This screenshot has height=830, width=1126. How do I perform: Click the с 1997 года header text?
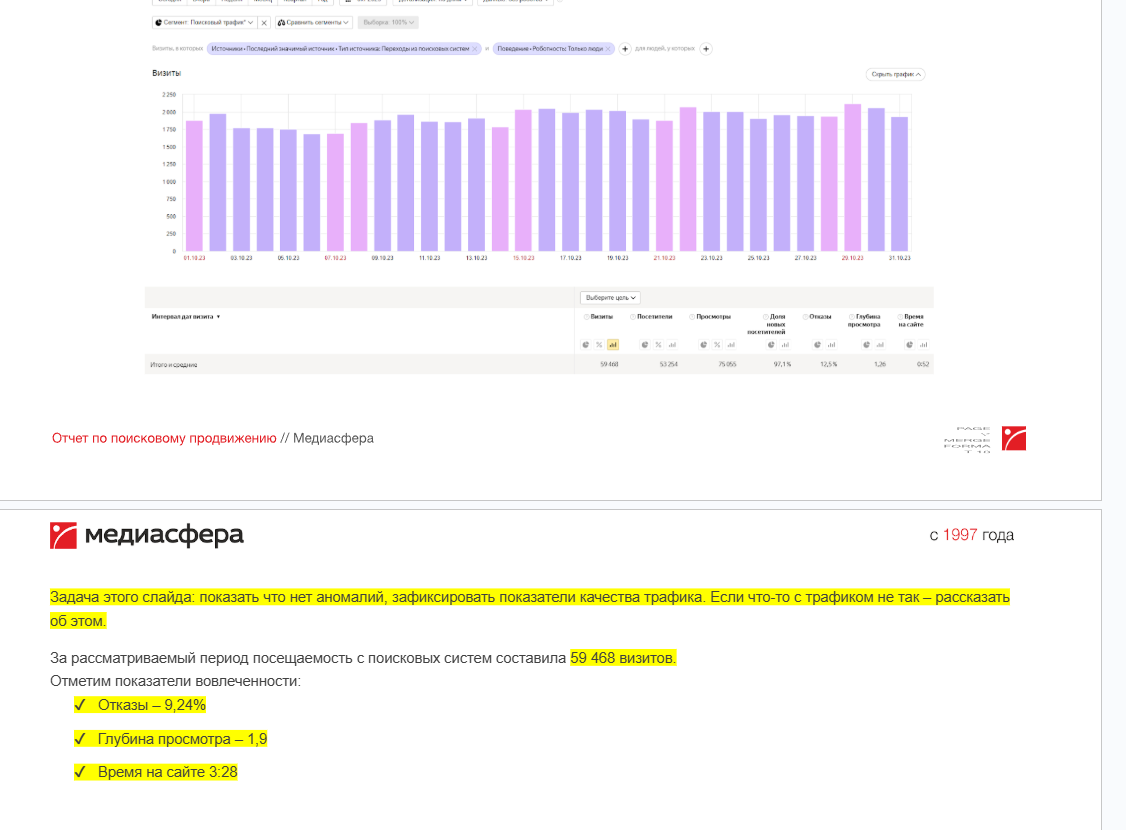[972, 535]
